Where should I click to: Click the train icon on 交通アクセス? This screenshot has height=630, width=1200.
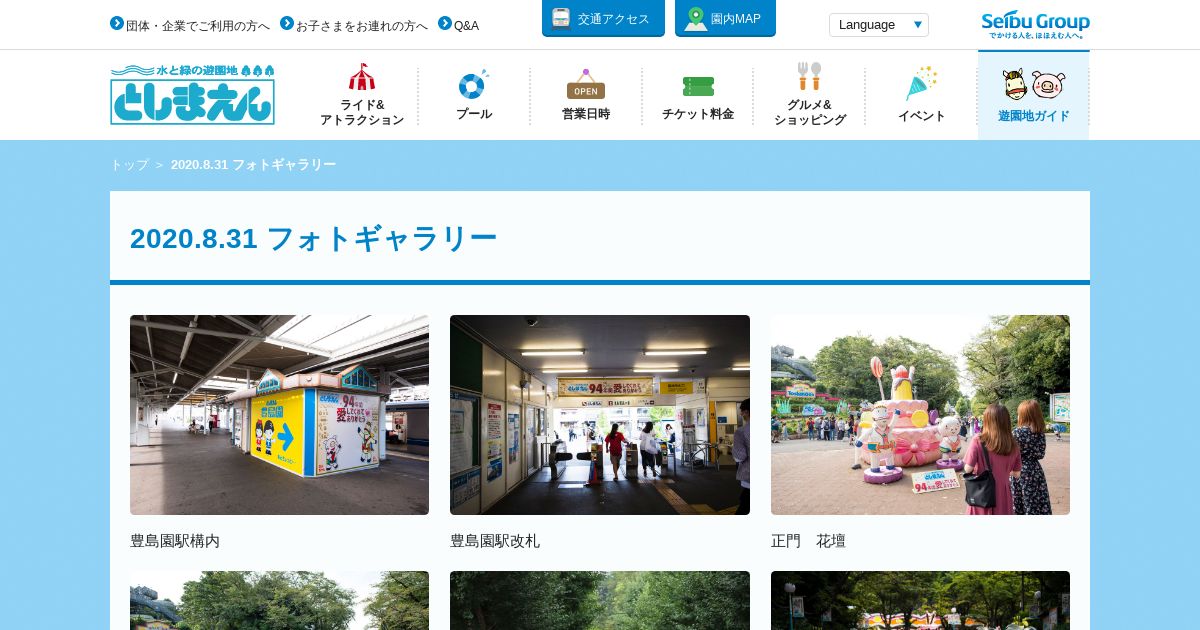click(x=561, y=18)
